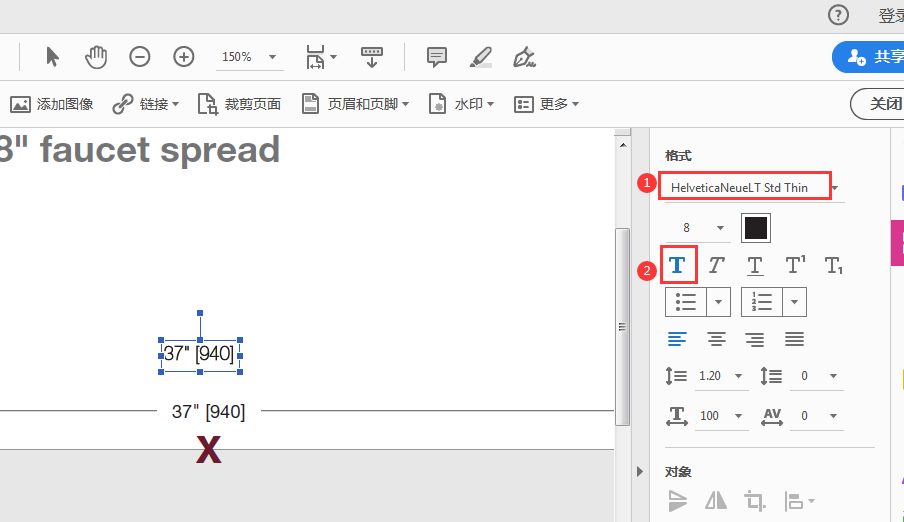Screen dimensions: 904x522
Task: Open the 水印 watermark menu
Action: (x=464, y=104)
